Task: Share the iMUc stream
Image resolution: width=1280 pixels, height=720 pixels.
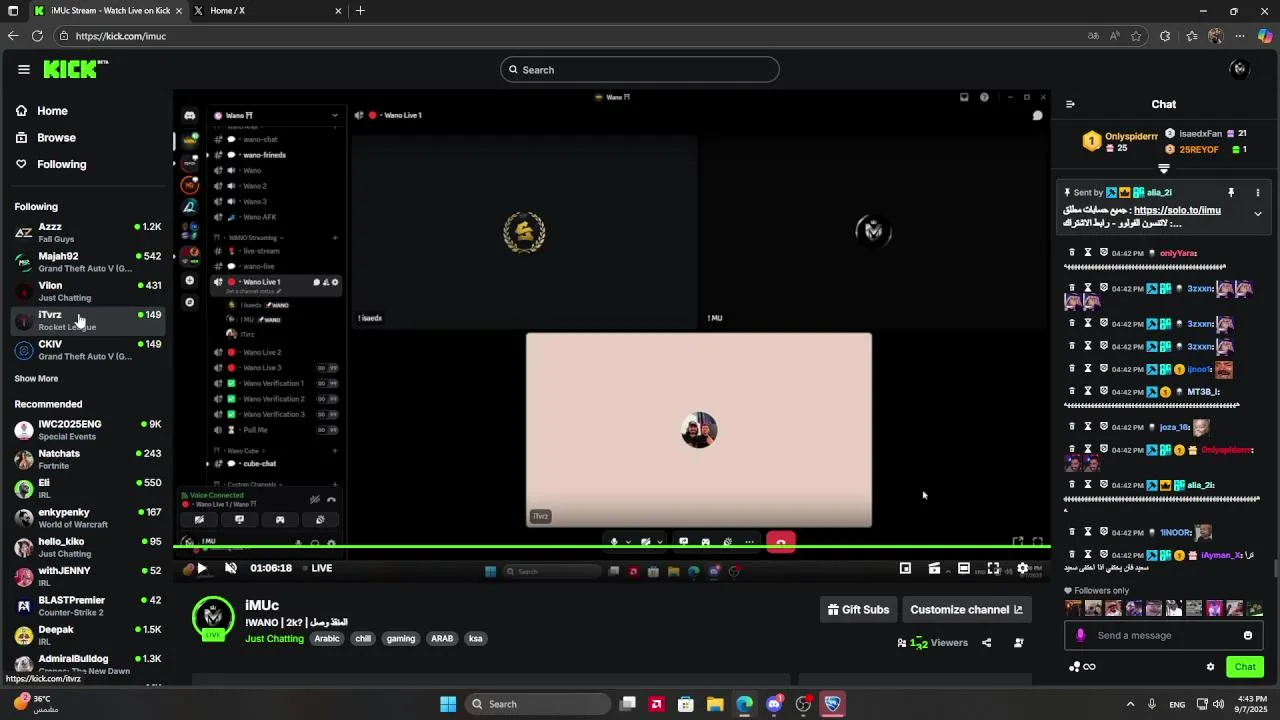Action: point(986,643)
